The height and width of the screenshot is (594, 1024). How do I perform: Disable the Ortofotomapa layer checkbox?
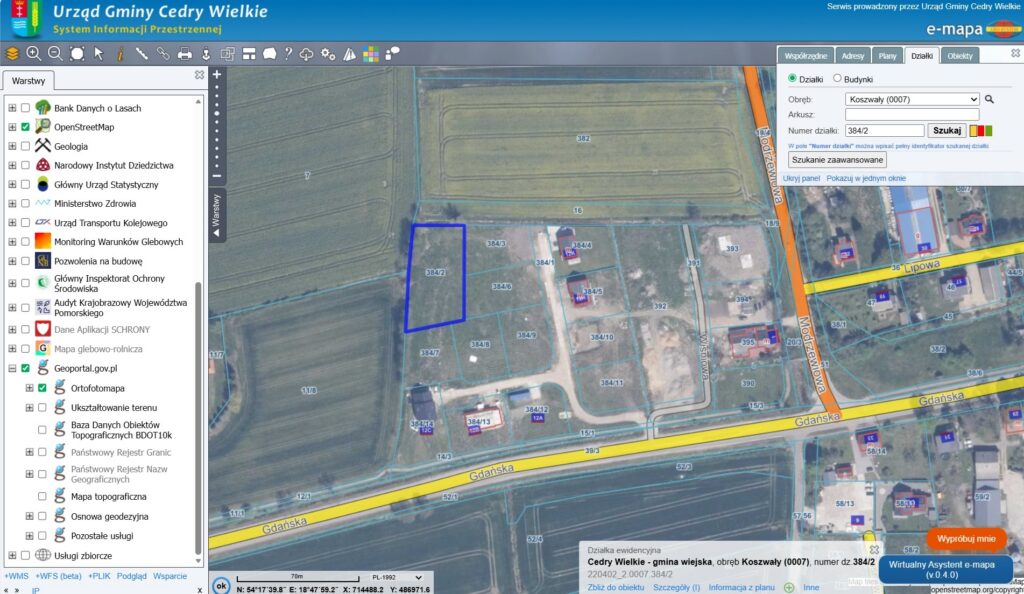tap(42, 388)
